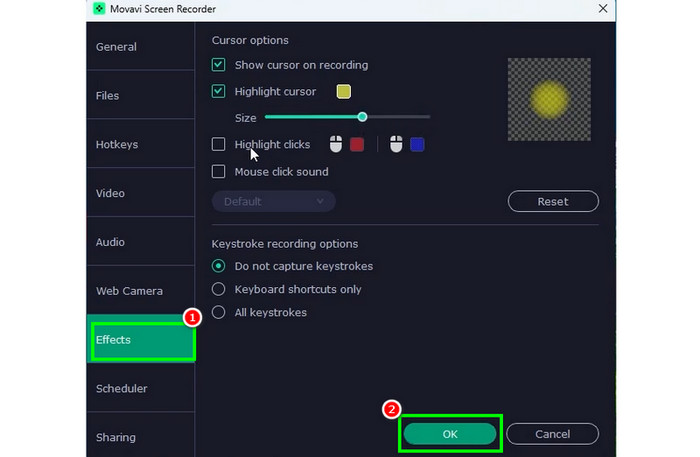Open the Web Camera tab

pos(141,291)
